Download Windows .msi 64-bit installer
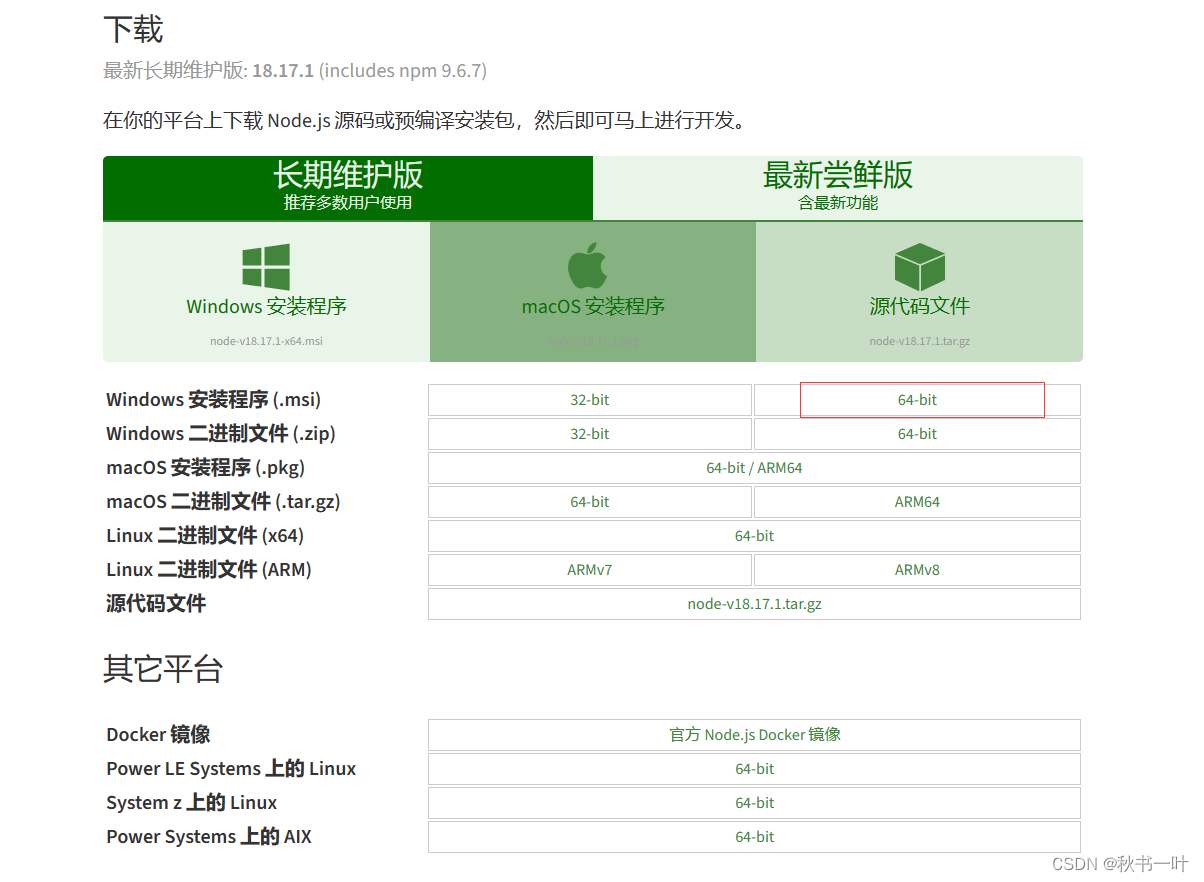Viewport: 1204px width, 882px height. [x=917, y=400]
